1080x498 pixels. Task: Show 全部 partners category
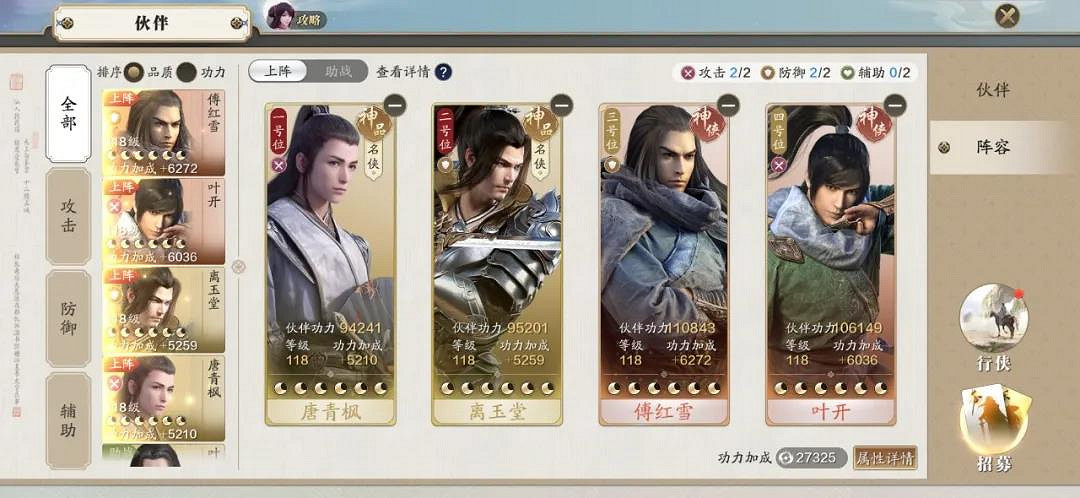[x=68, y=114]
